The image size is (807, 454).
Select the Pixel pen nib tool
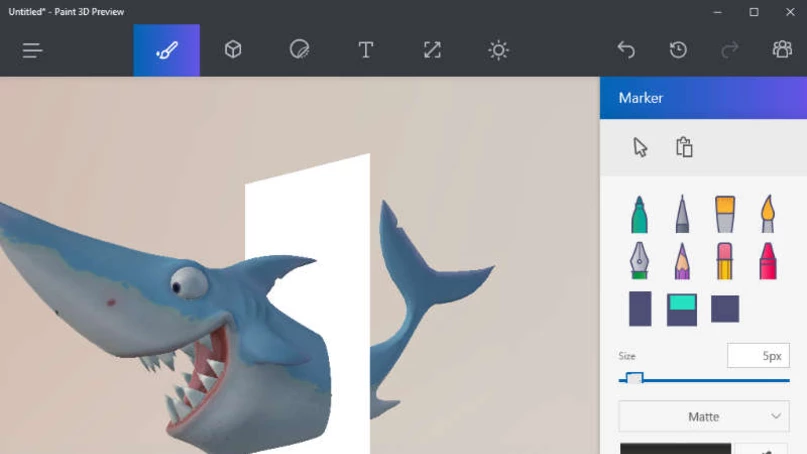pyautogui.click(x=639, y=260)
